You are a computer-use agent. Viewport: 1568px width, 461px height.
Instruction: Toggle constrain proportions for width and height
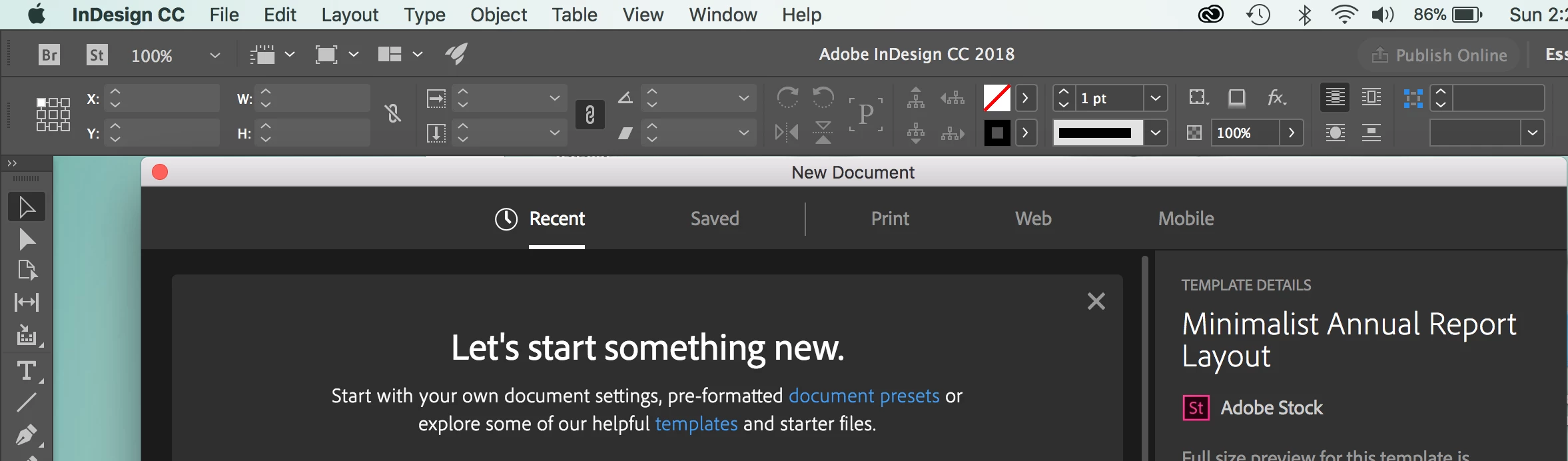pos(393,115)
